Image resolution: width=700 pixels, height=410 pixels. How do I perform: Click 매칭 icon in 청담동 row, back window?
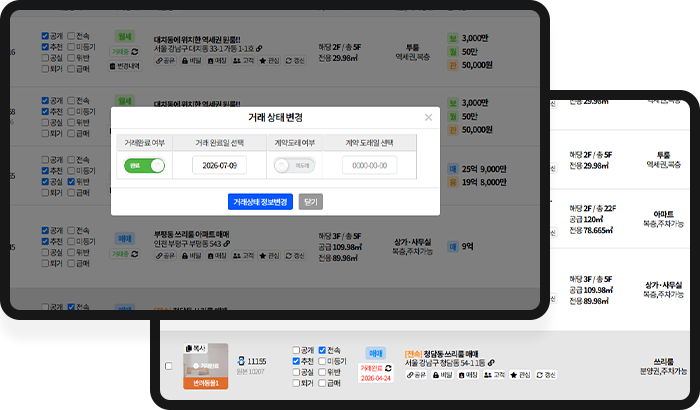468,375
